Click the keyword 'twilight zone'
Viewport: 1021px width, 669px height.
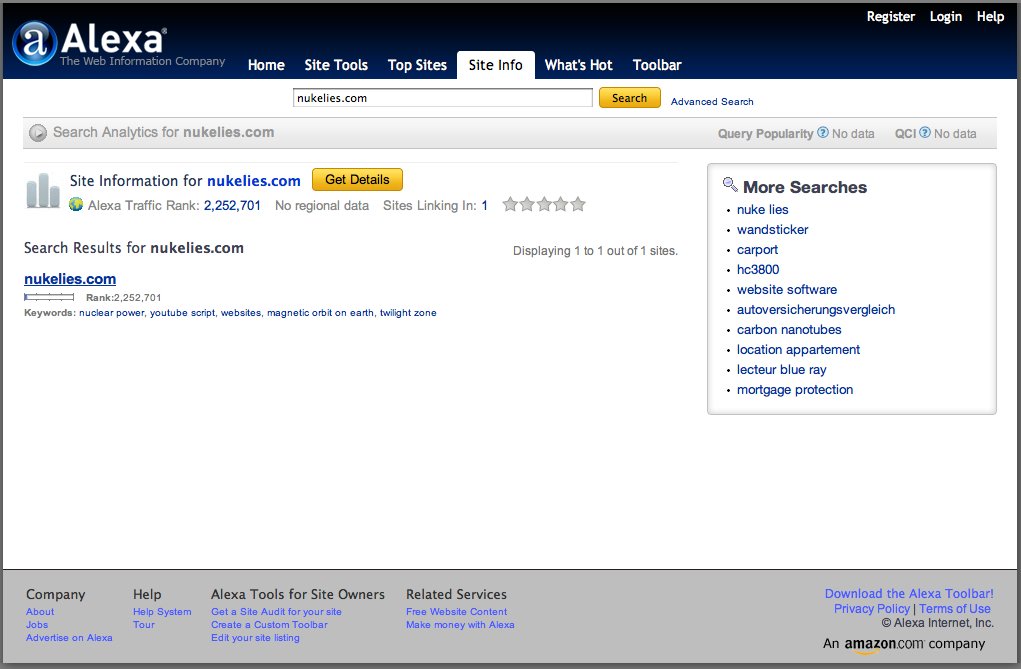408,313
